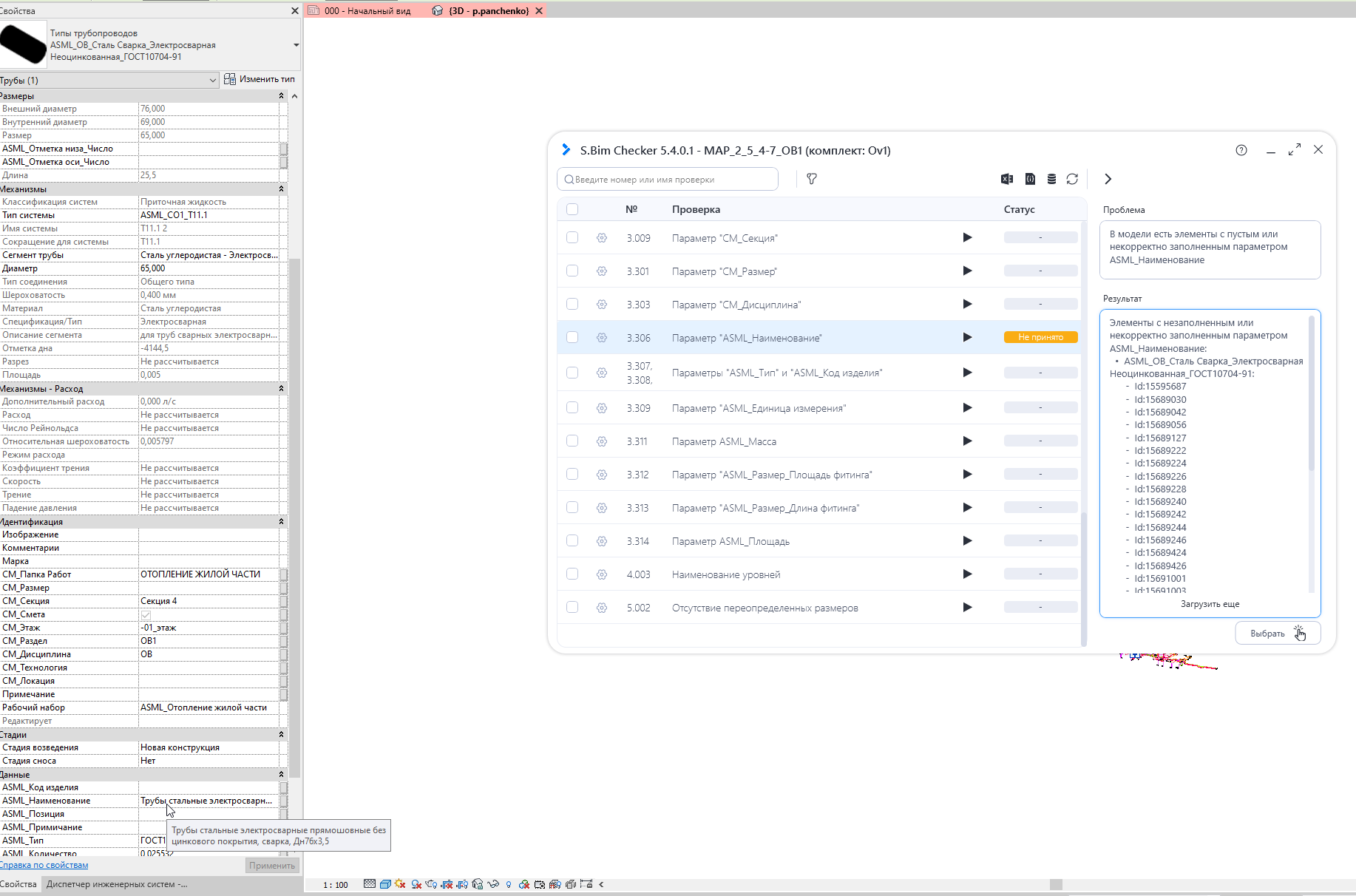
Task: Toggle the СМ_Смета checkbox in Properties
Action: point(146,614)
